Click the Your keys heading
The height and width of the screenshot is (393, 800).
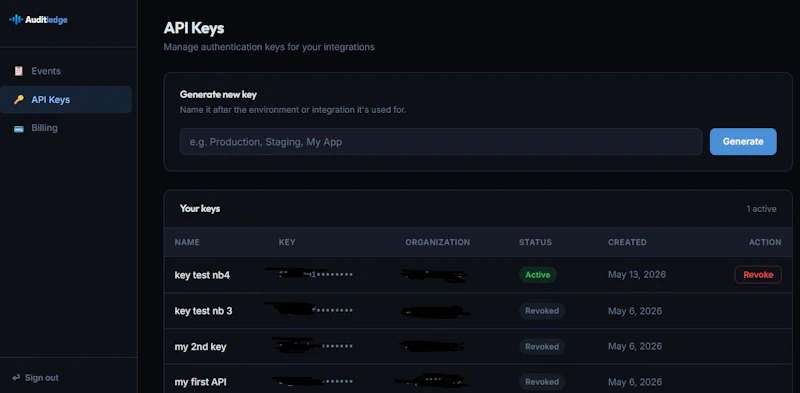200,209
